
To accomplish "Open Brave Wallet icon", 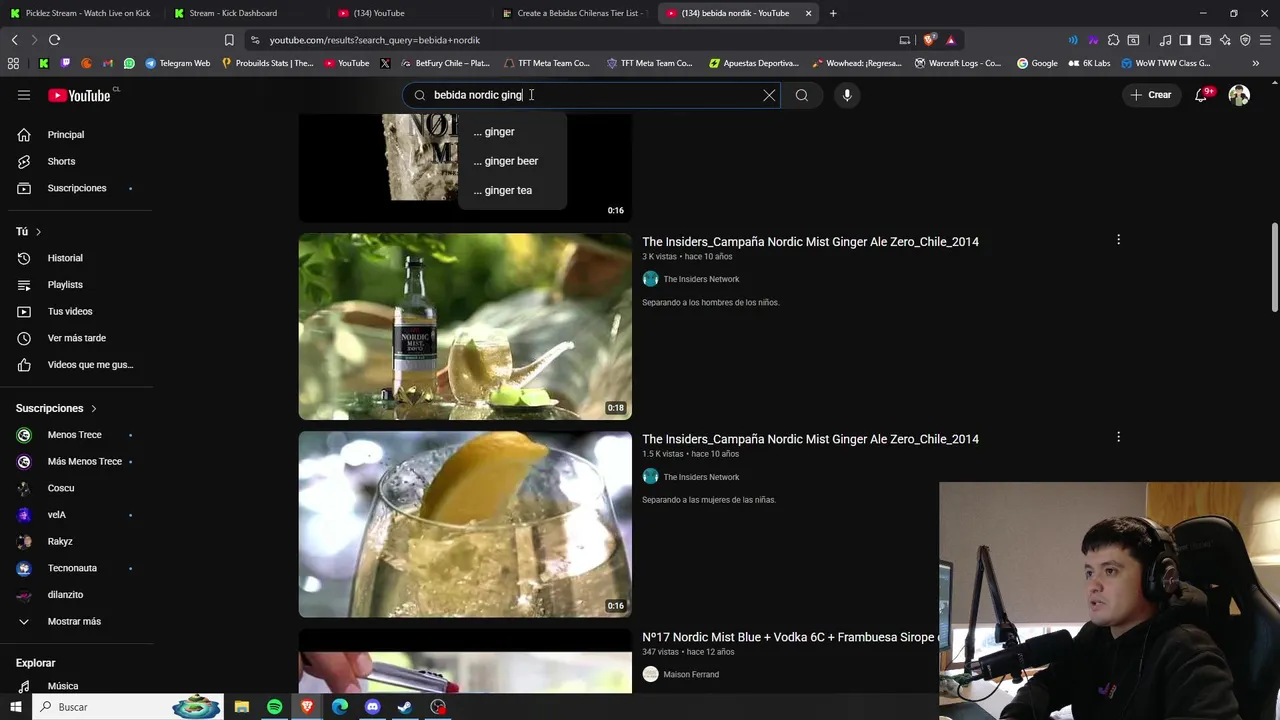I will click(x=1205, y=40).
